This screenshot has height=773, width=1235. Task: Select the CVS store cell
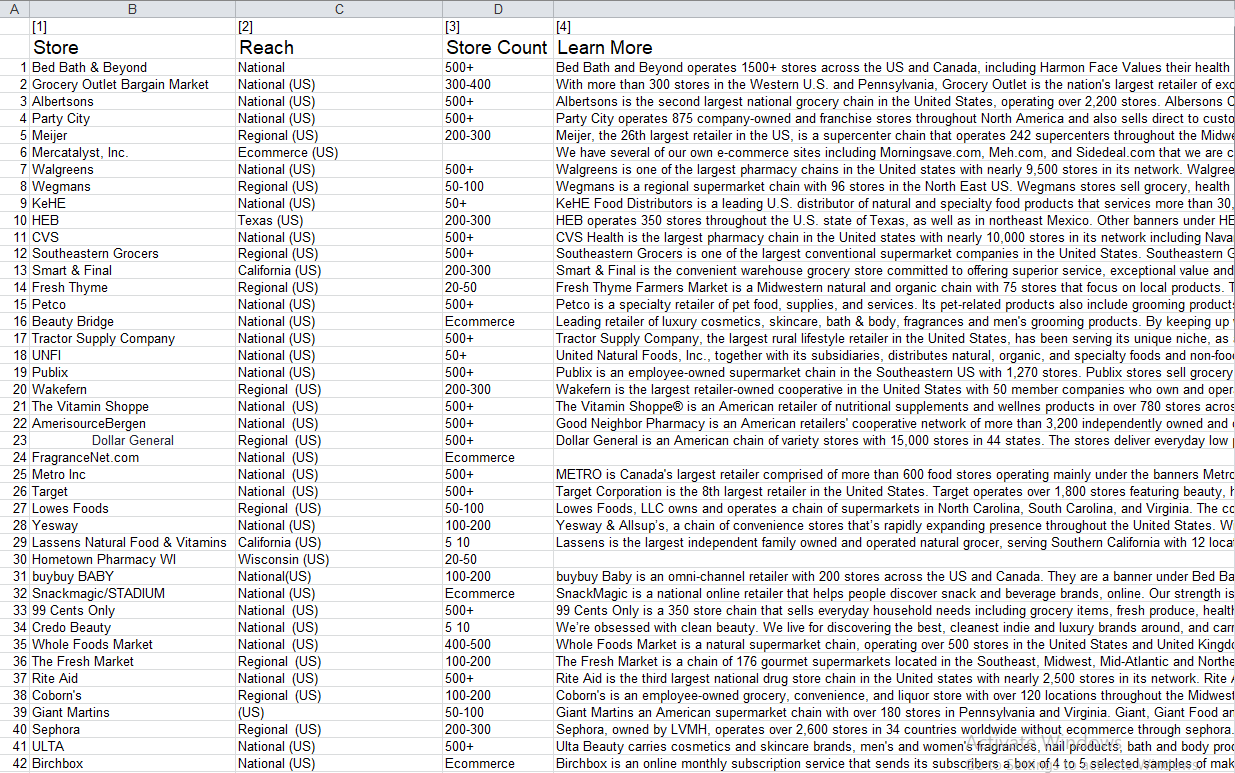pyautogui.click(x=132, y=238)
